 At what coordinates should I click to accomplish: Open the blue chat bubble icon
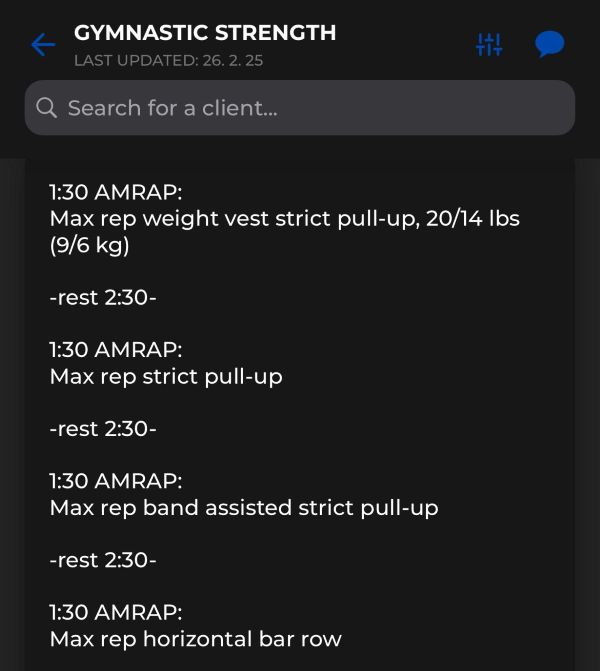click(x=550, y=44)
